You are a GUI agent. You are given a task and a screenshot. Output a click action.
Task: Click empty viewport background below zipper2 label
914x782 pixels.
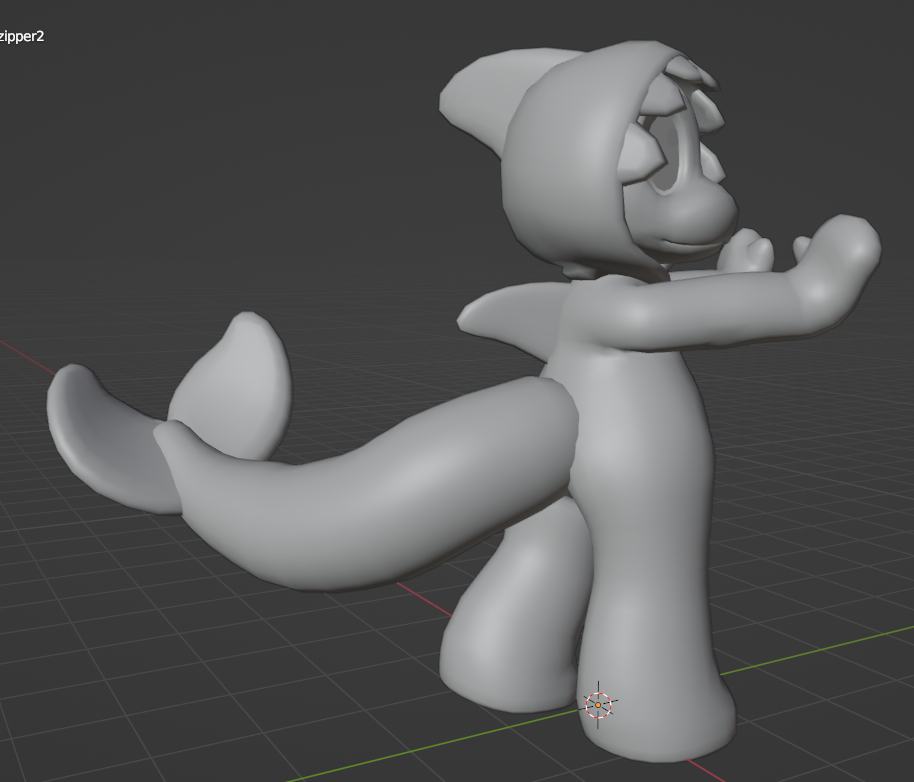150,180
